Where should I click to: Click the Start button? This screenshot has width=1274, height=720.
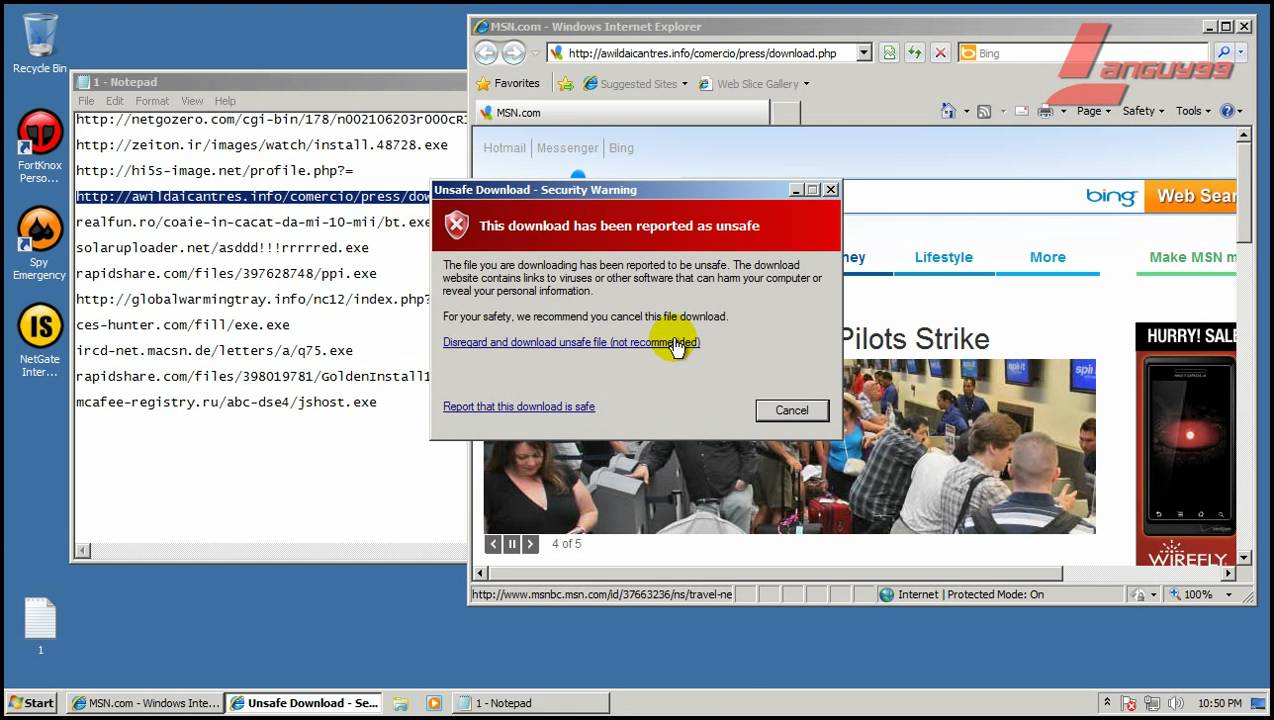point(31,703)
